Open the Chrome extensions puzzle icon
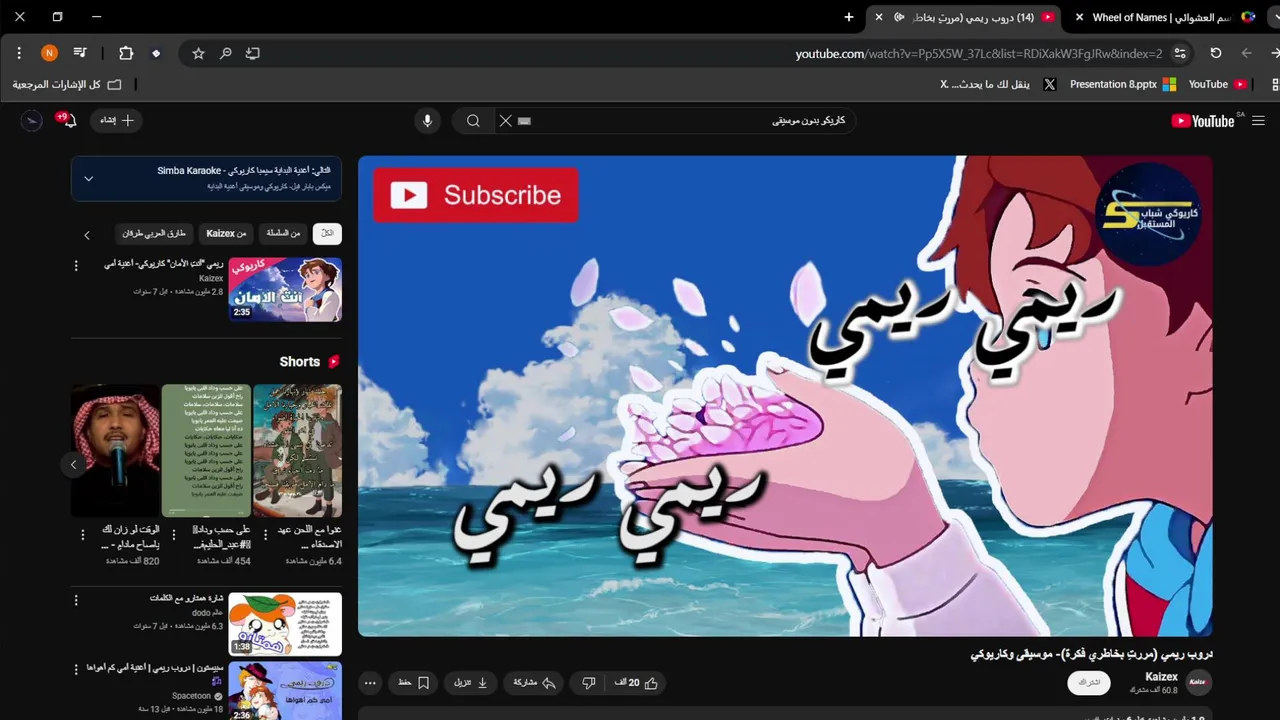 tap(126, 53)
